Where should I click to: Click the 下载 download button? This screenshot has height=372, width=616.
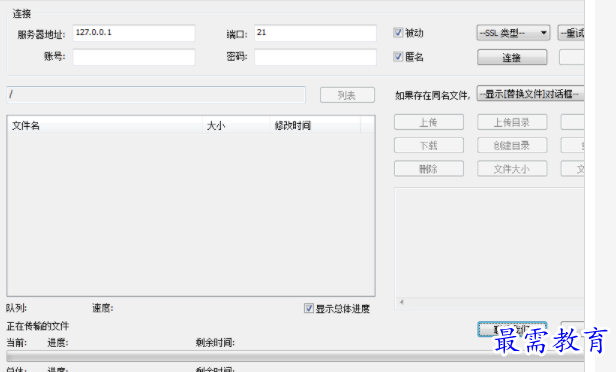pyautogui.click(x=429, y=145)
